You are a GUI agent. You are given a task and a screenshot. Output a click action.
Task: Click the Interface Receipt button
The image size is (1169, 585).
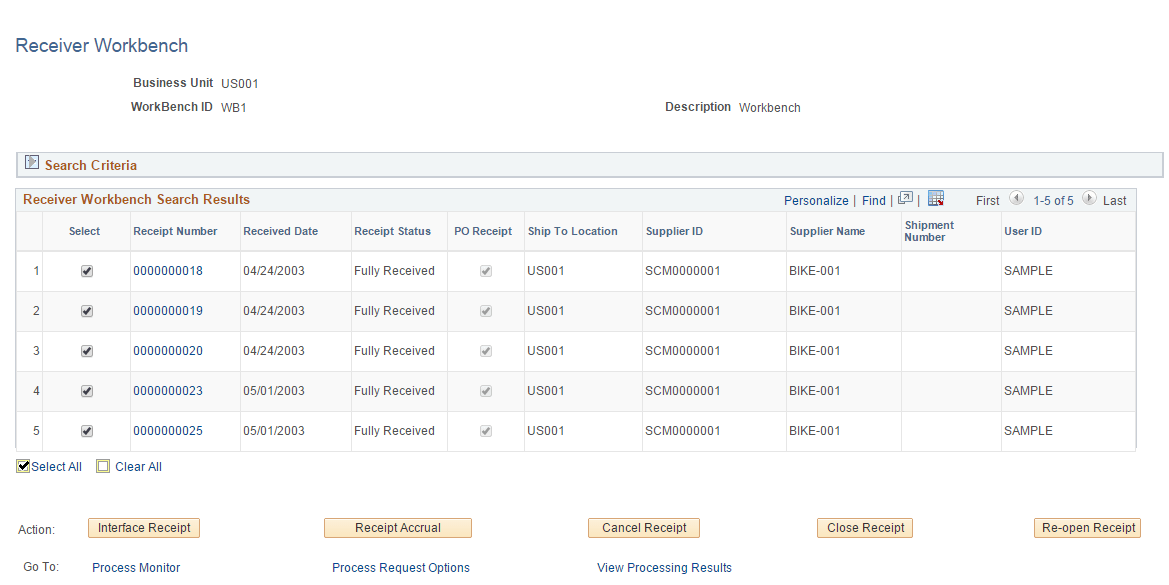pos(144,528)
